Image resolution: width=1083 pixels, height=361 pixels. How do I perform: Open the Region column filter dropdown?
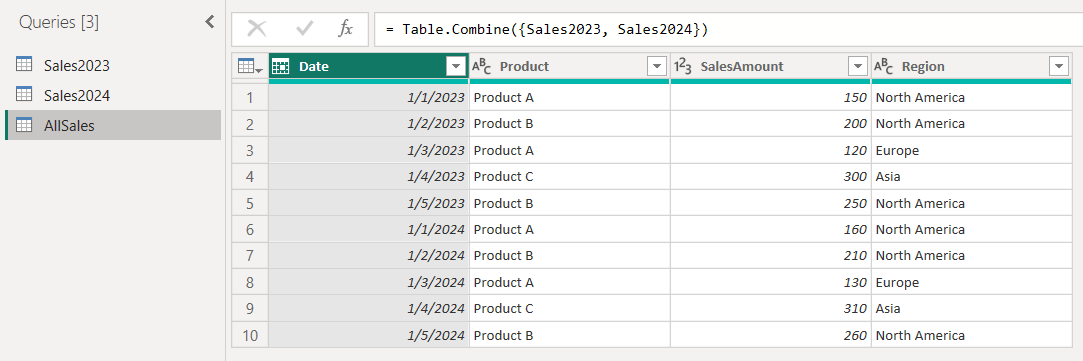(1058, 67)
